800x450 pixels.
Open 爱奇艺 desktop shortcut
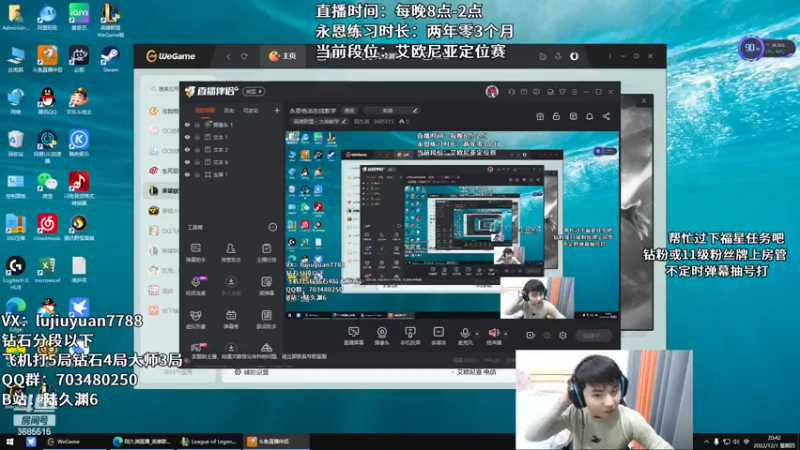79,17
